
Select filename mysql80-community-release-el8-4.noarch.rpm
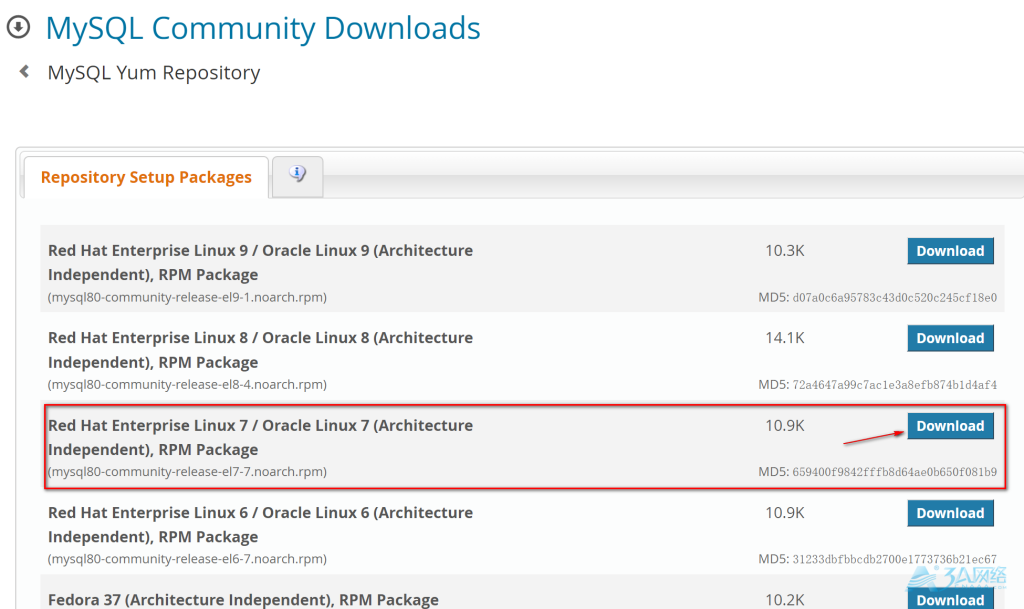pos(187,384)
